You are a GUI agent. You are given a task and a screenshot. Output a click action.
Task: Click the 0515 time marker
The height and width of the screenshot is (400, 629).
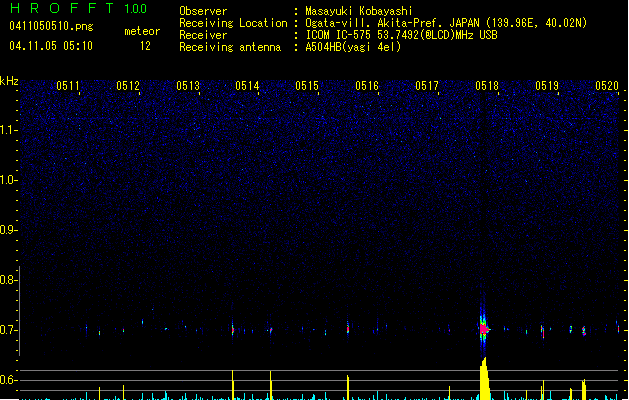[307, 87]
